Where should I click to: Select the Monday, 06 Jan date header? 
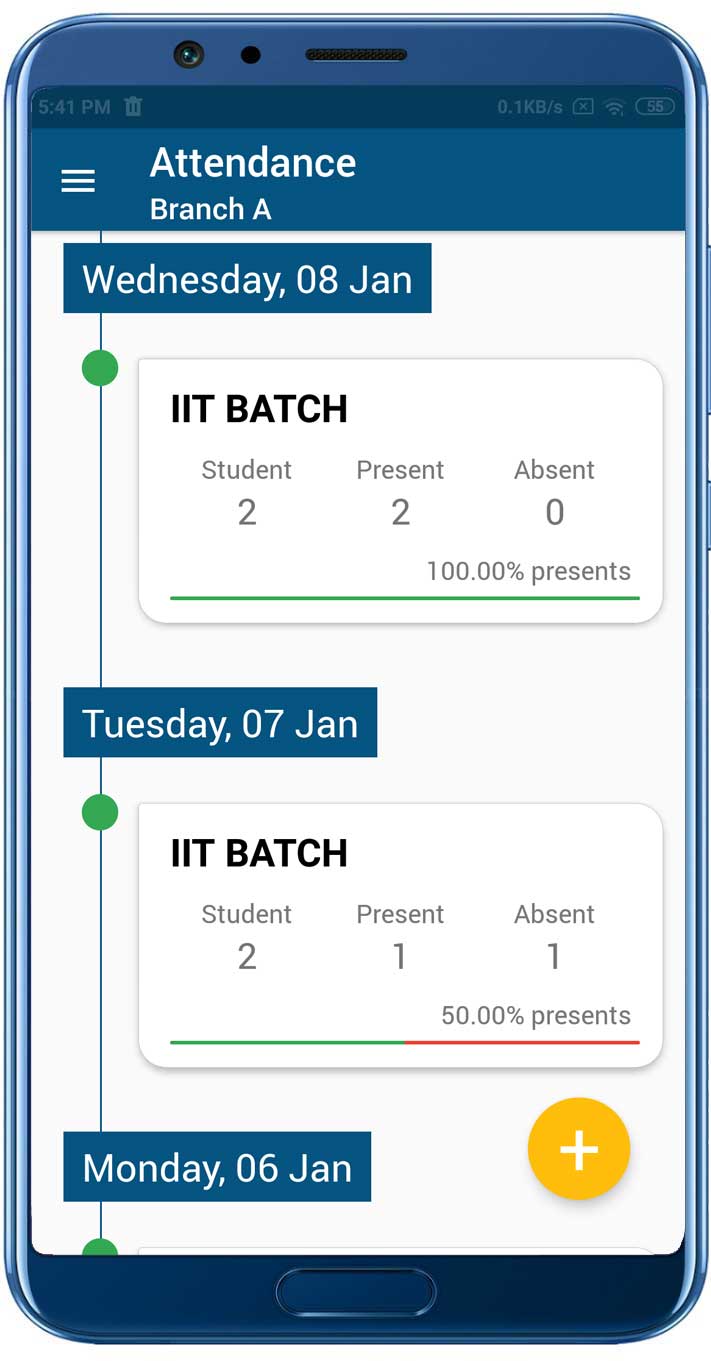[x=217, y=1167]
